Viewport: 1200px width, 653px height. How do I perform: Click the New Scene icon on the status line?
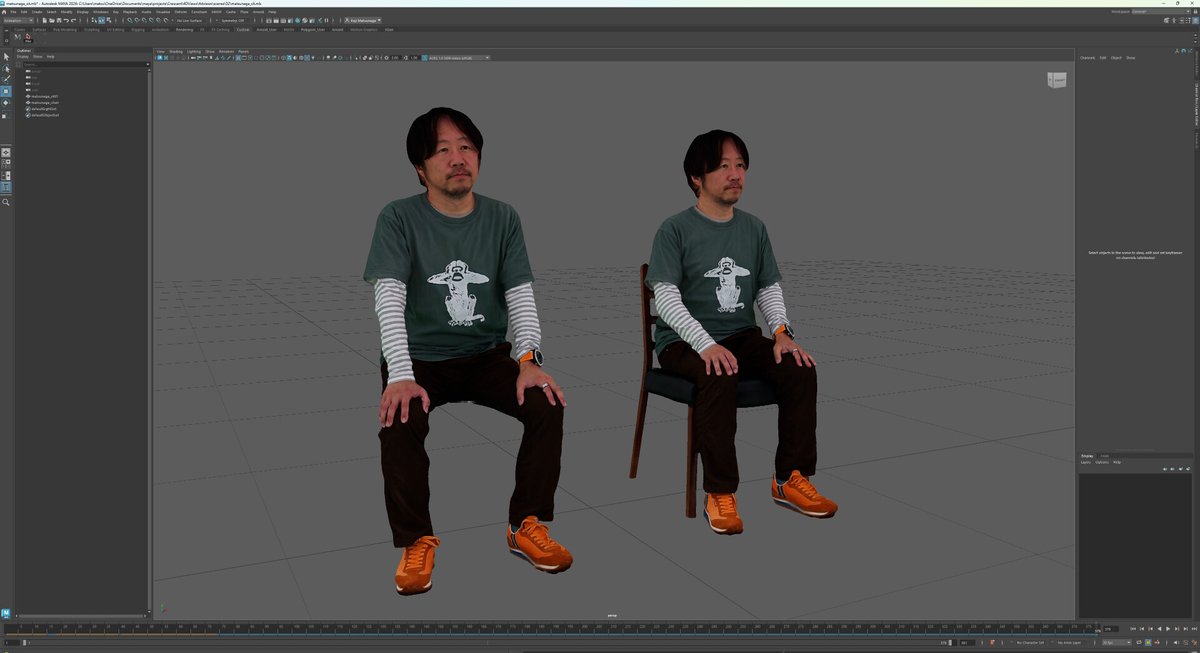45,19
